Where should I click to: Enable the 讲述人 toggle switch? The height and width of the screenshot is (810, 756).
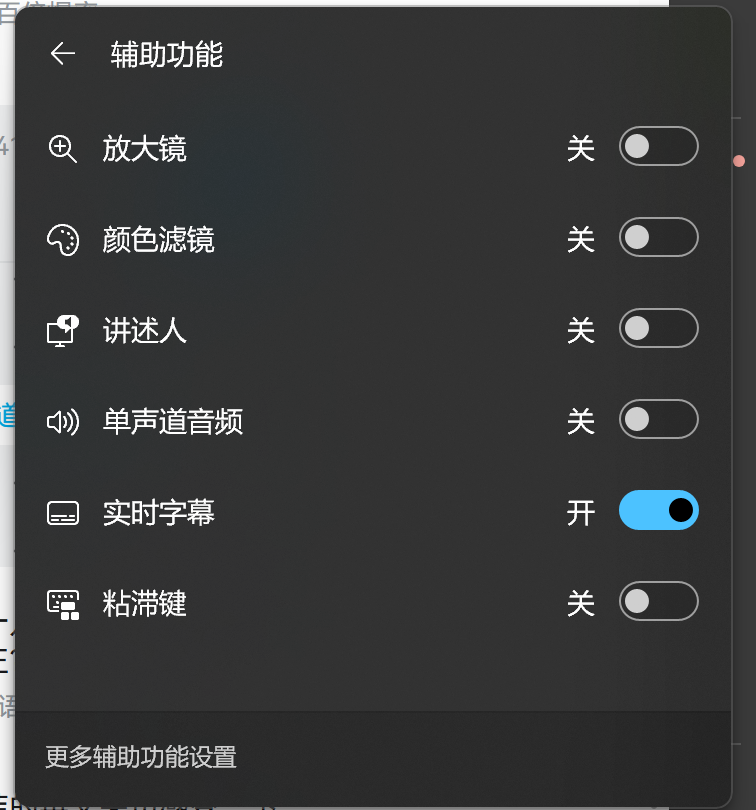[658, 329]
